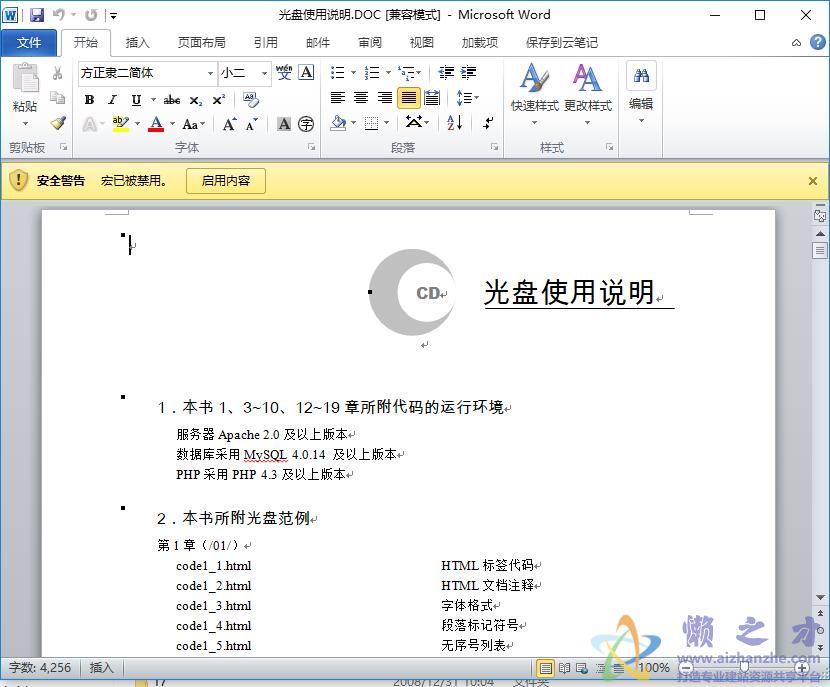Toggle Justify alignment button
The image size is (830, 687).
(x=409, y=98)
